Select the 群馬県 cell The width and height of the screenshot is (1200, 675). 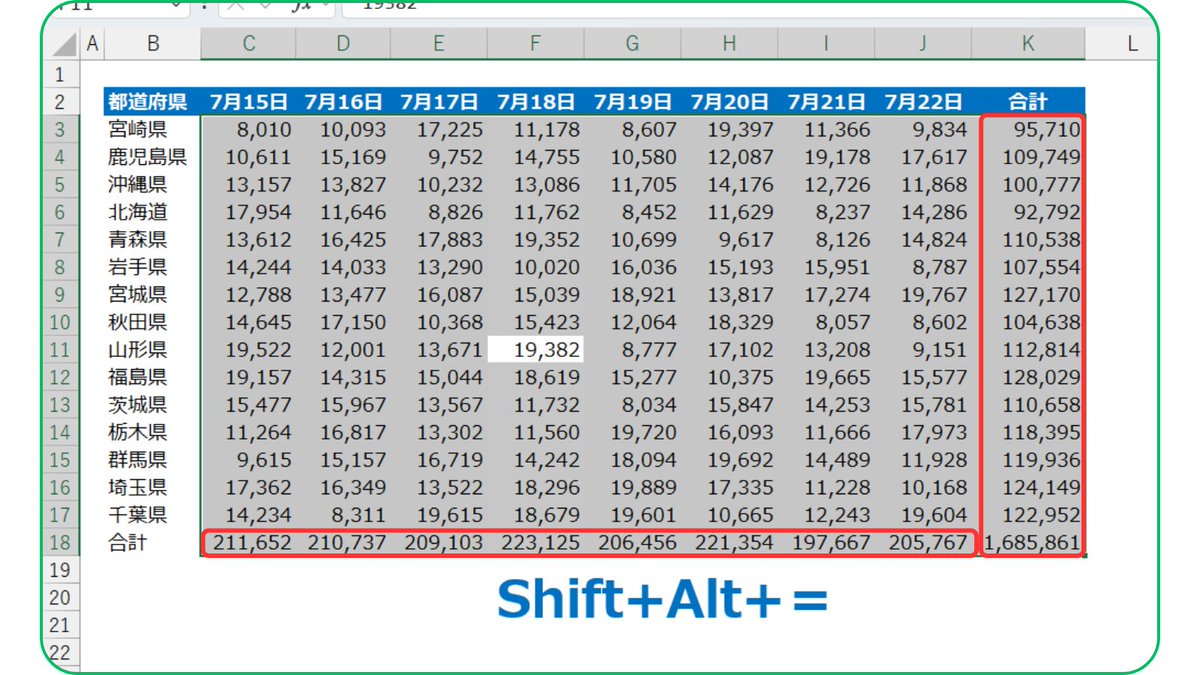click(x=153, y=460)
